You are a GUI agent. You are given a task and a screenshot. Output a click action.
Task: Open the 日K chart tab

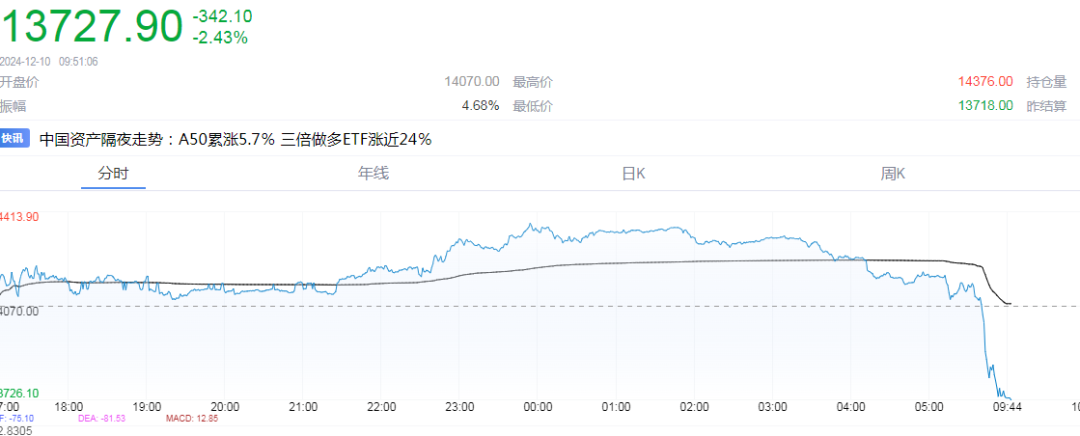click(x=633, y=174)
